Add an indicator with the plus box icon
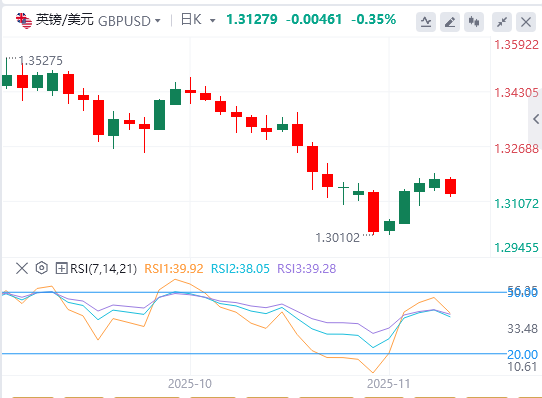The width and height of the screenshot is (542, 398). point(61,268)
